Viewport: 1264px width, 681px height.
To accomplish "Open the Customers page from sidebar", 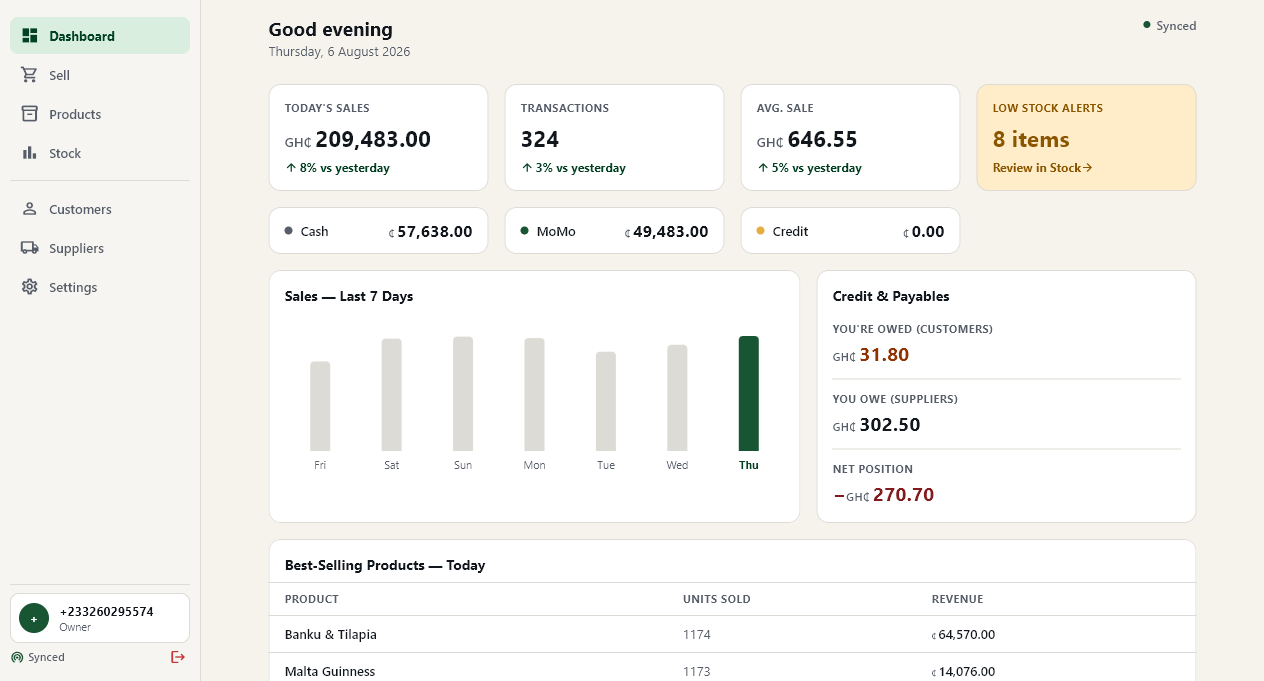I will point(100,209).
